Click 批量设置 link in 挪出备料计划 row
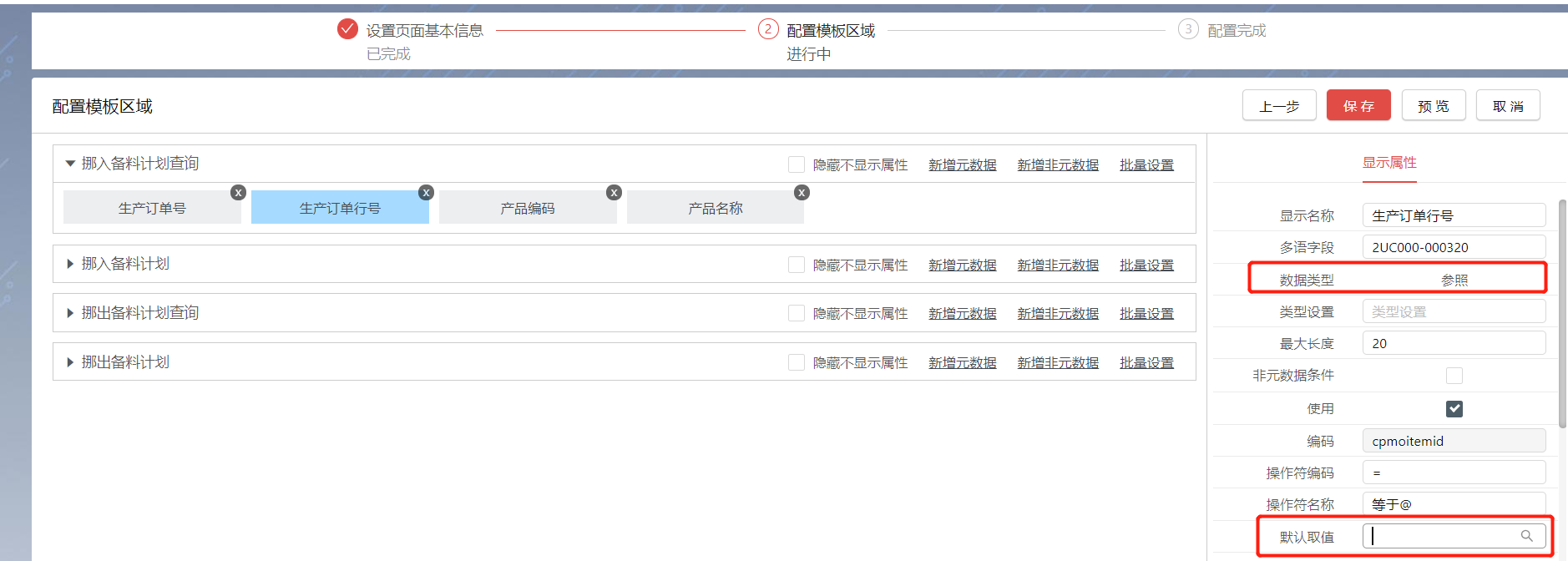Screen dimensions: 1568x561 (x=1146, y=362)
